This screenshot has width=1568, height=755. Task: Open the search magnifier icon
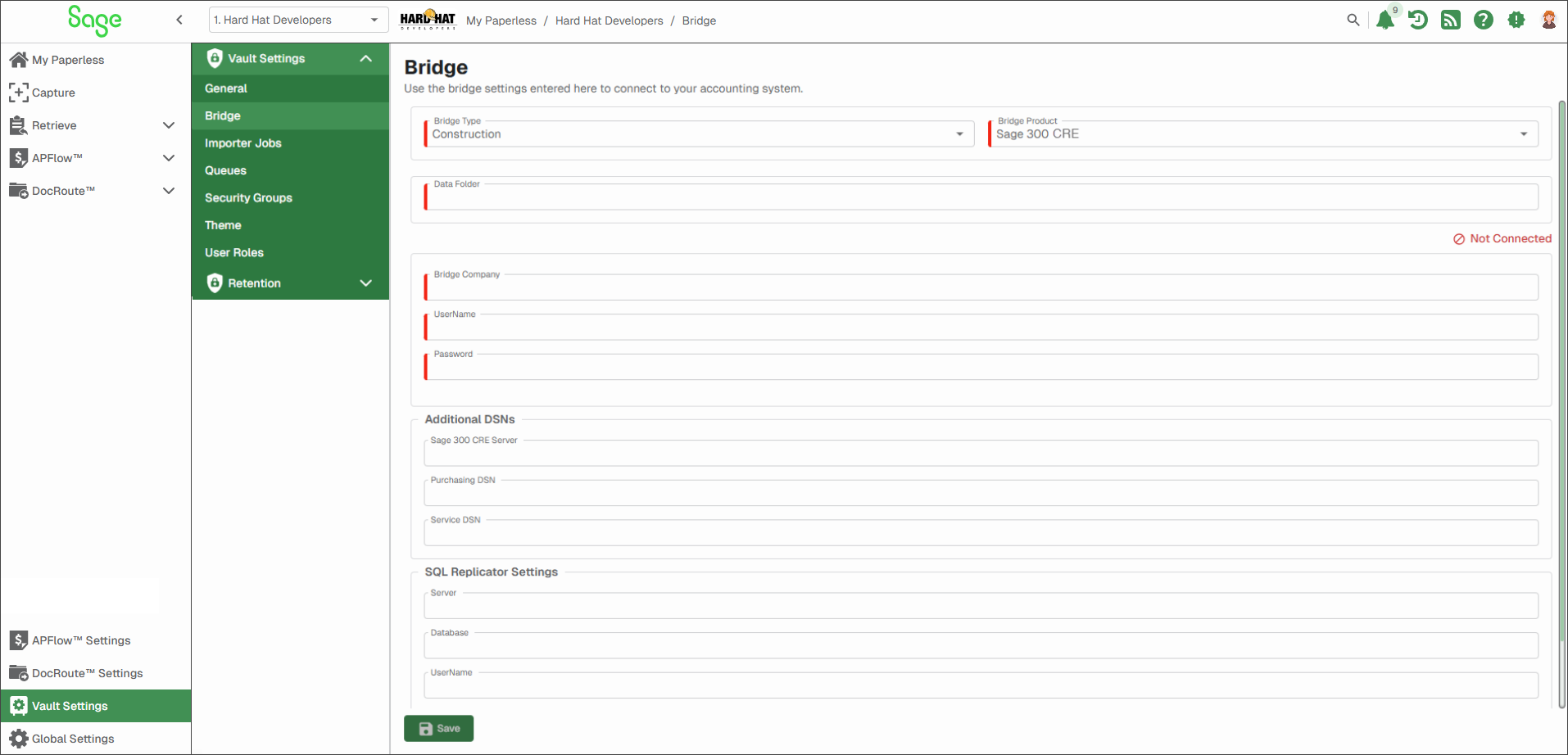(x=1353, y=20)
